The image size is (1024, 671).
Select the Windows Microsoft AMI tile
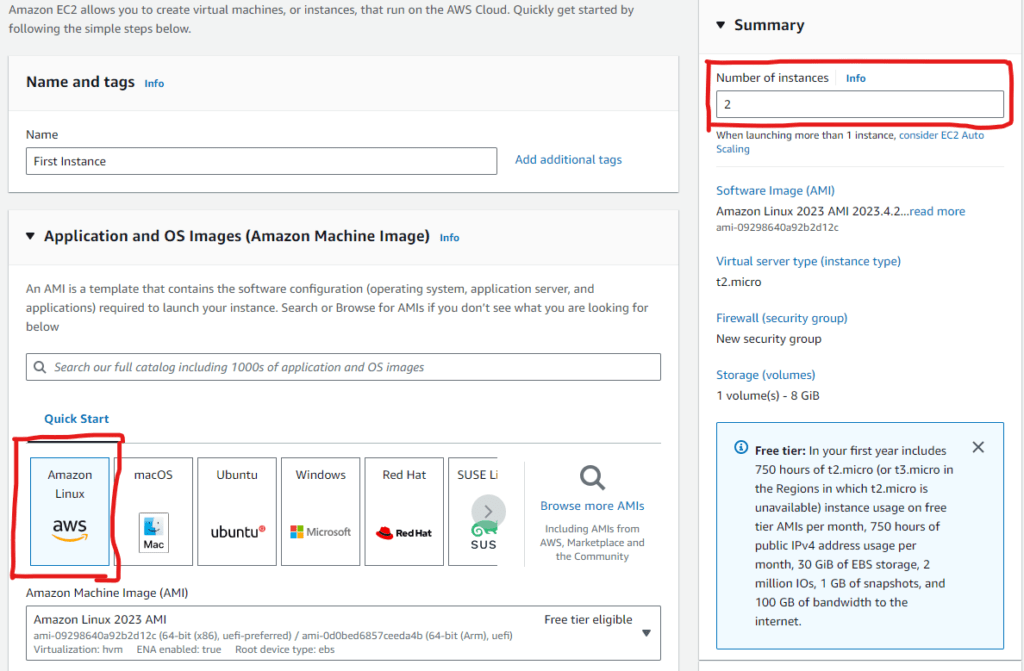[321, 511]
